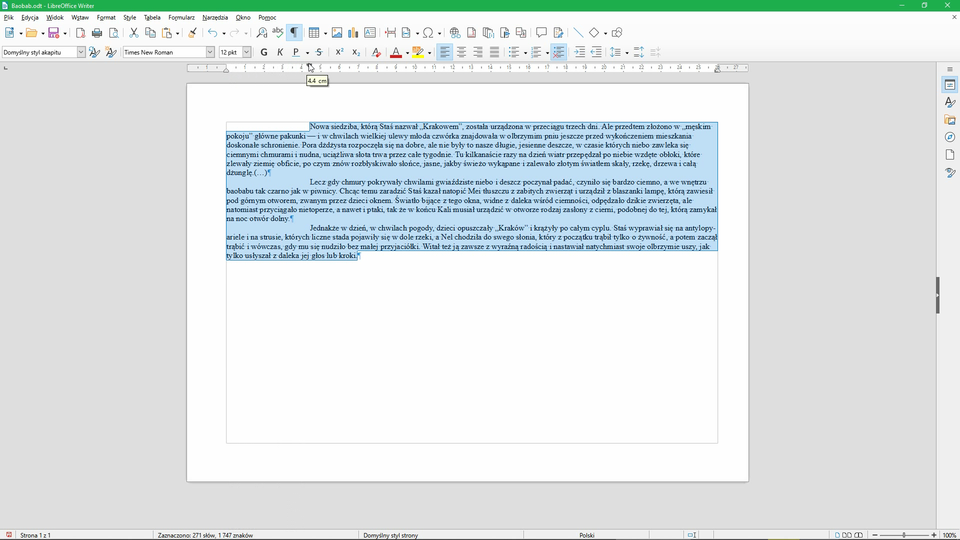This screenshot has height=540, width=960.
Task: Insert a comment using the toolbar icon
Action: pos(541,33)
